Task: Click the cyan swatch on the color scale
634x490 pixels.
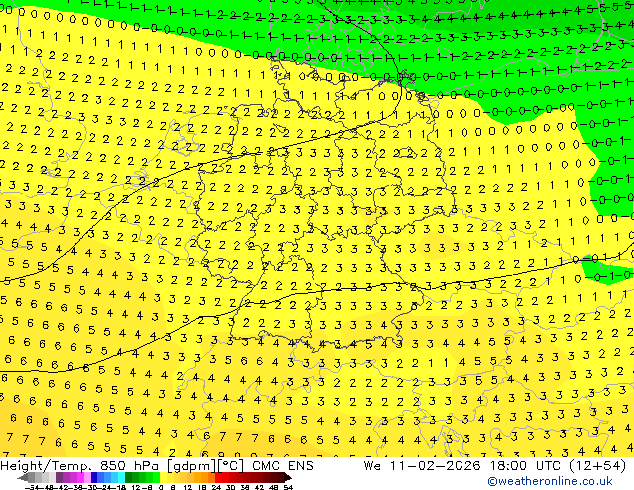Action: click(x=121, y=478)
